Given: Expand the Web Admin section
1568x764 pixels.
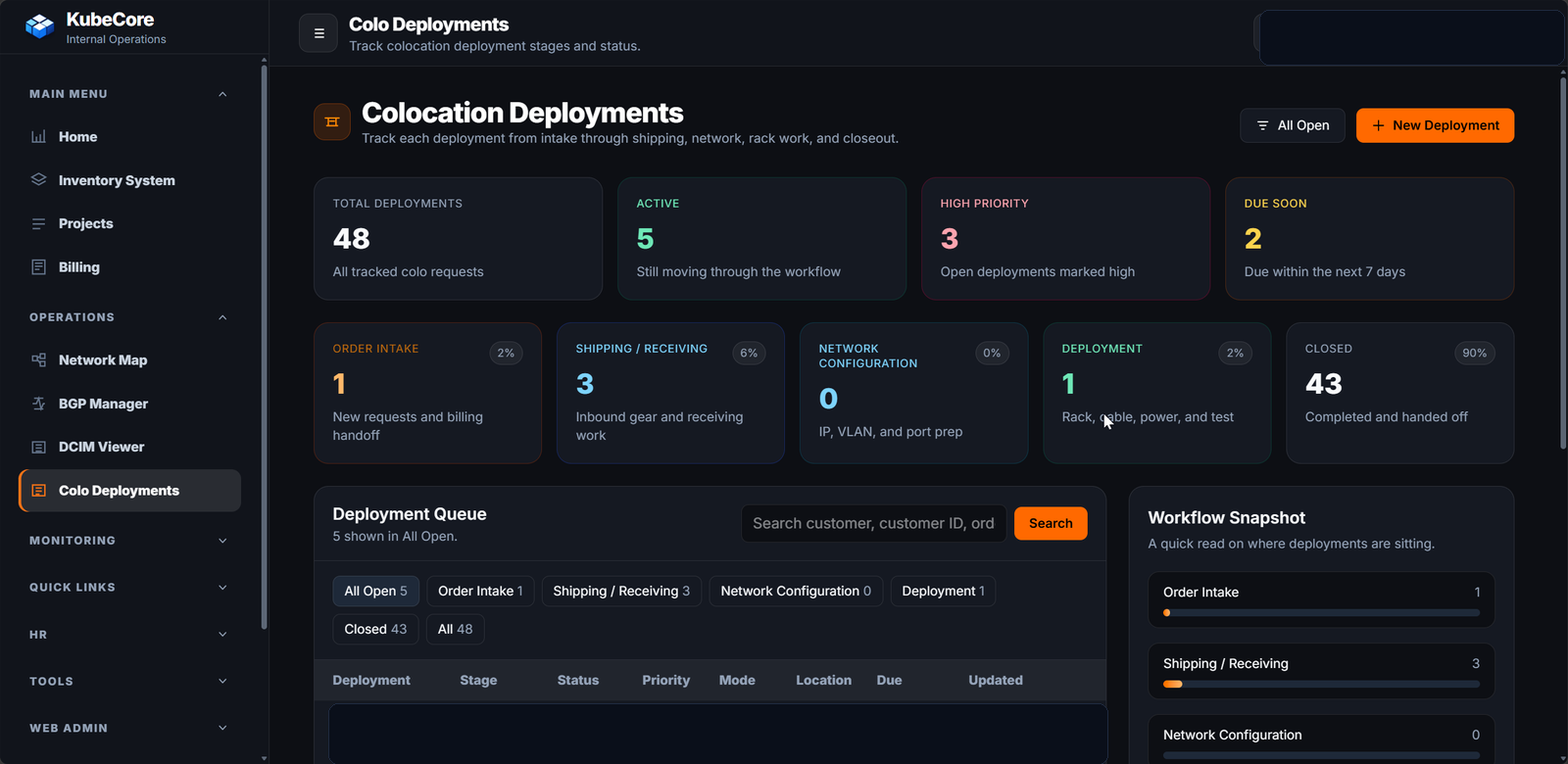Looking at the screenshot, I should tap(222, 729).
